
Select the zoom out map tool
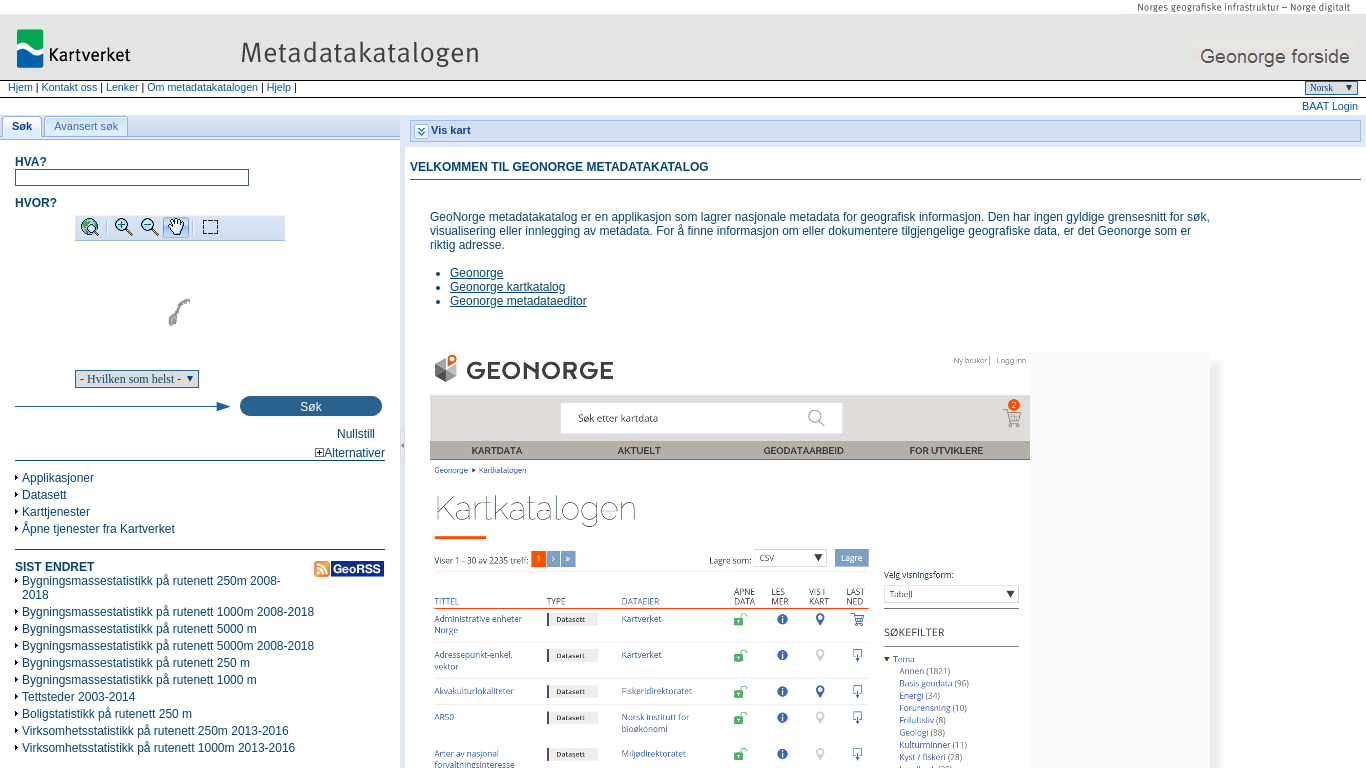point(150,227)
